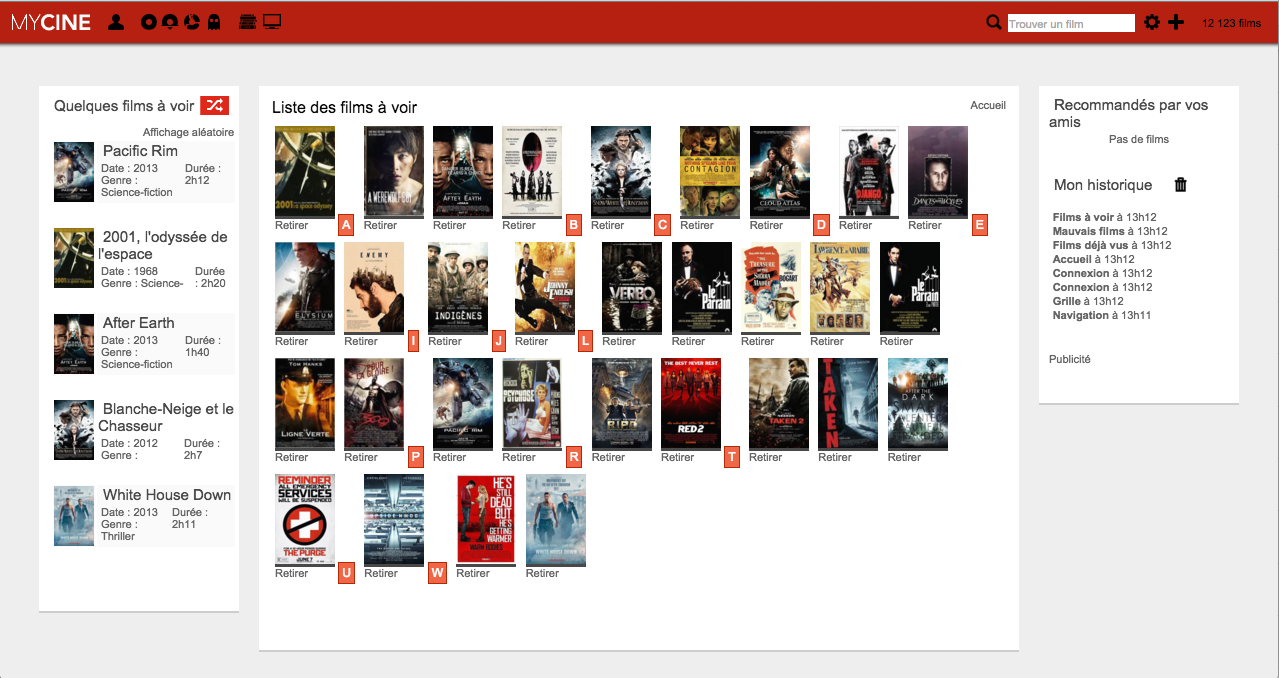Open settings via the gear icon

point(1152,22)
